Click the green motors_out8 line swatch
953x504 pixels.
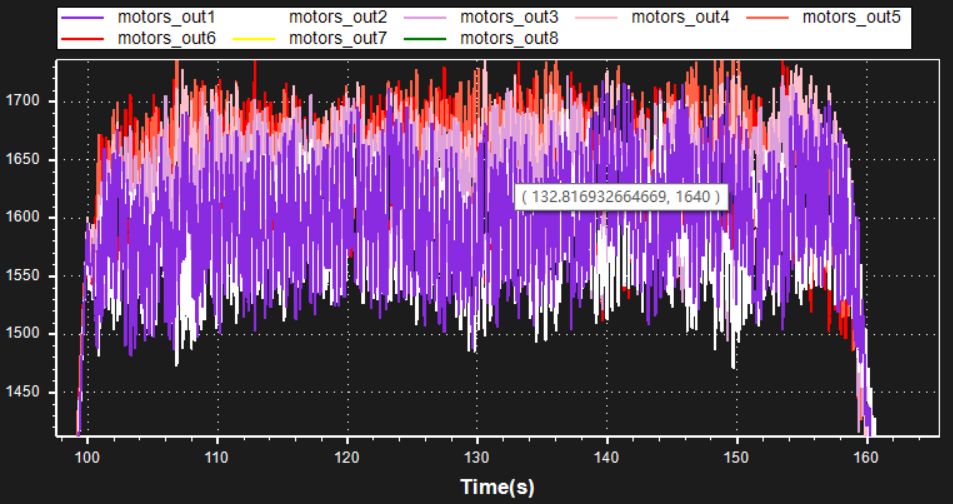(424, 39)
